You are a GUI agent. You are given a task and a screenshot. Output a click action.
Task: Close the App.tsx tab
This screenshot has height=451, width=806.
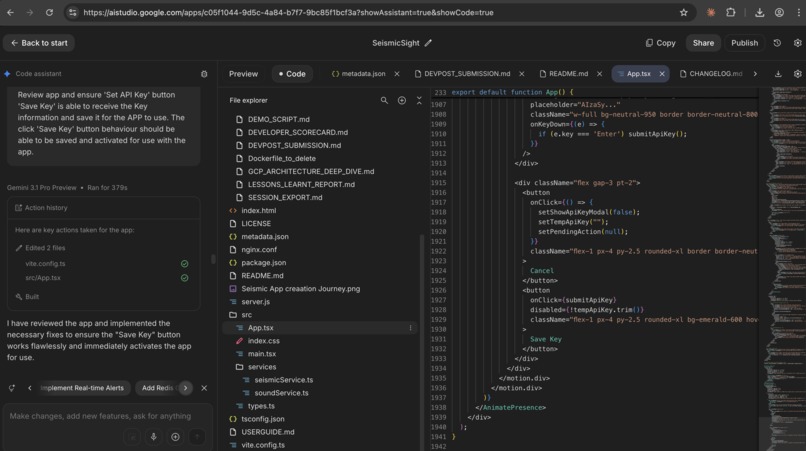click(662, 74)
